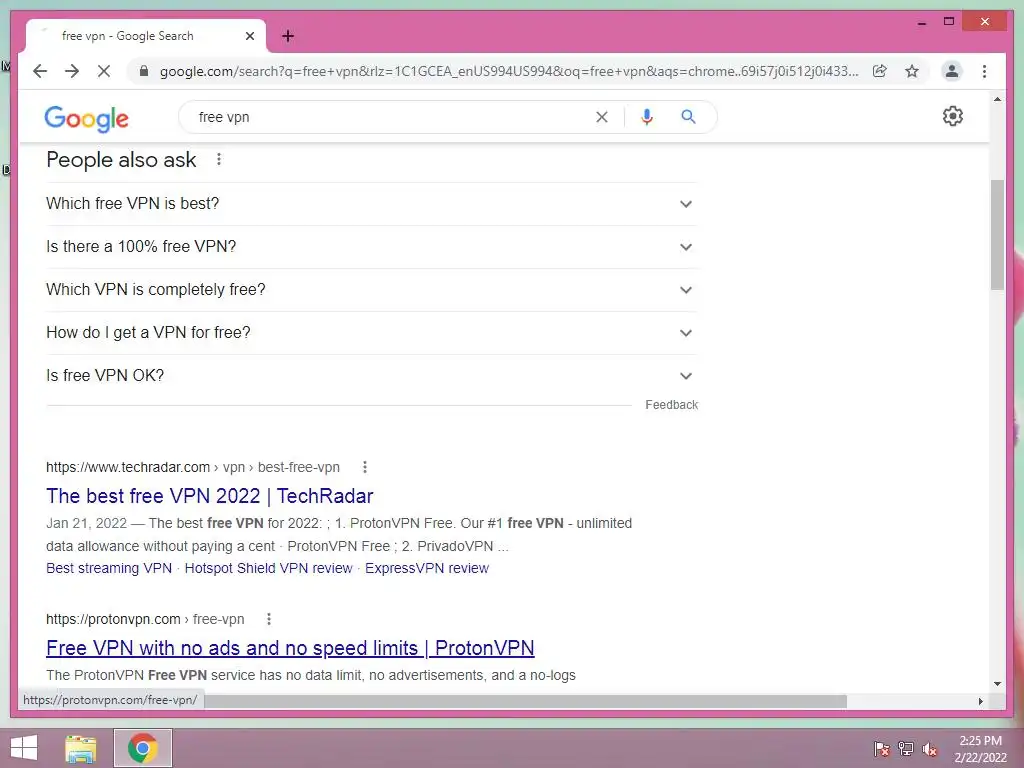Click the scroll down arrow
Viewport: 1024px width, 768px height.
(997, 684)
